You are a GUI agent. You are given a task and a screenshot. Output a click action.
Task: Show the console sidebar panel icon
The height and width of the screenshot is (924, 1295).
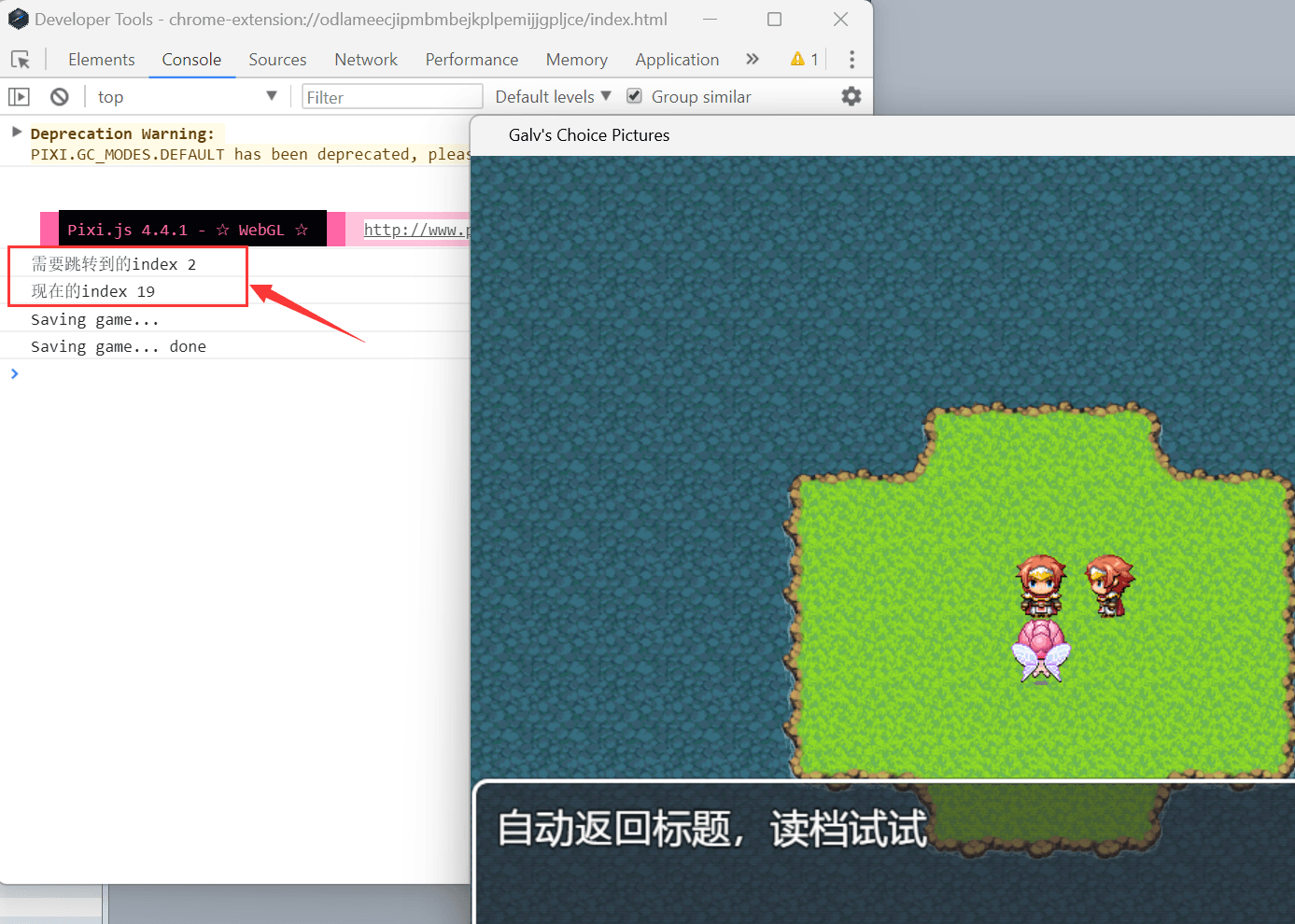point(19,96)
